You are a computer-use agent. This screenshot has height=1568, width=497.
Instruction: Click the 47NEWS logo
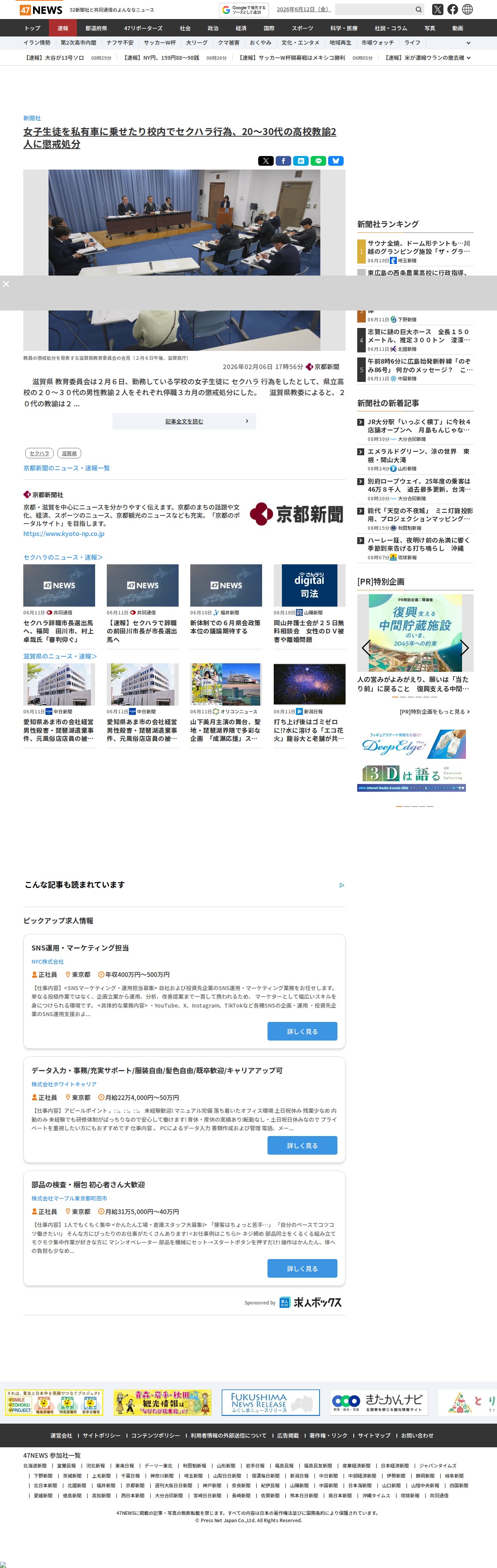41,10
